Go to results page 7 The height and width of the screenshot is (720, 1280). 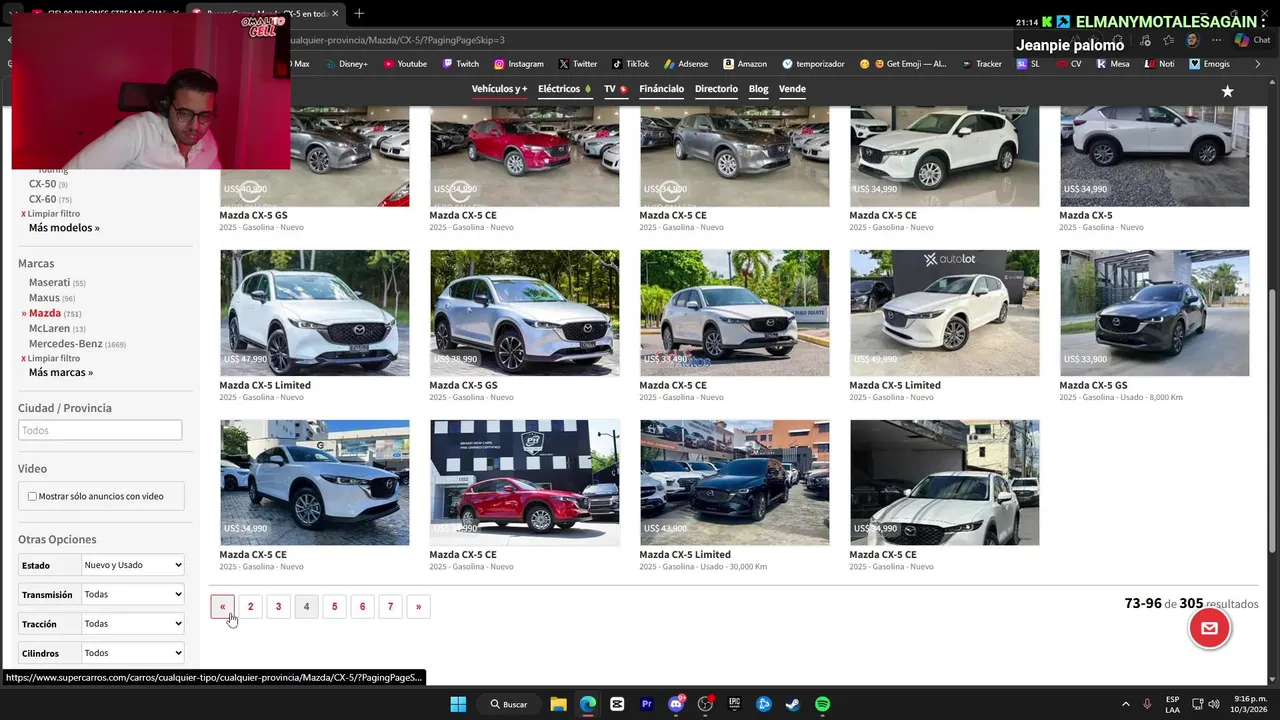point(390,606)
